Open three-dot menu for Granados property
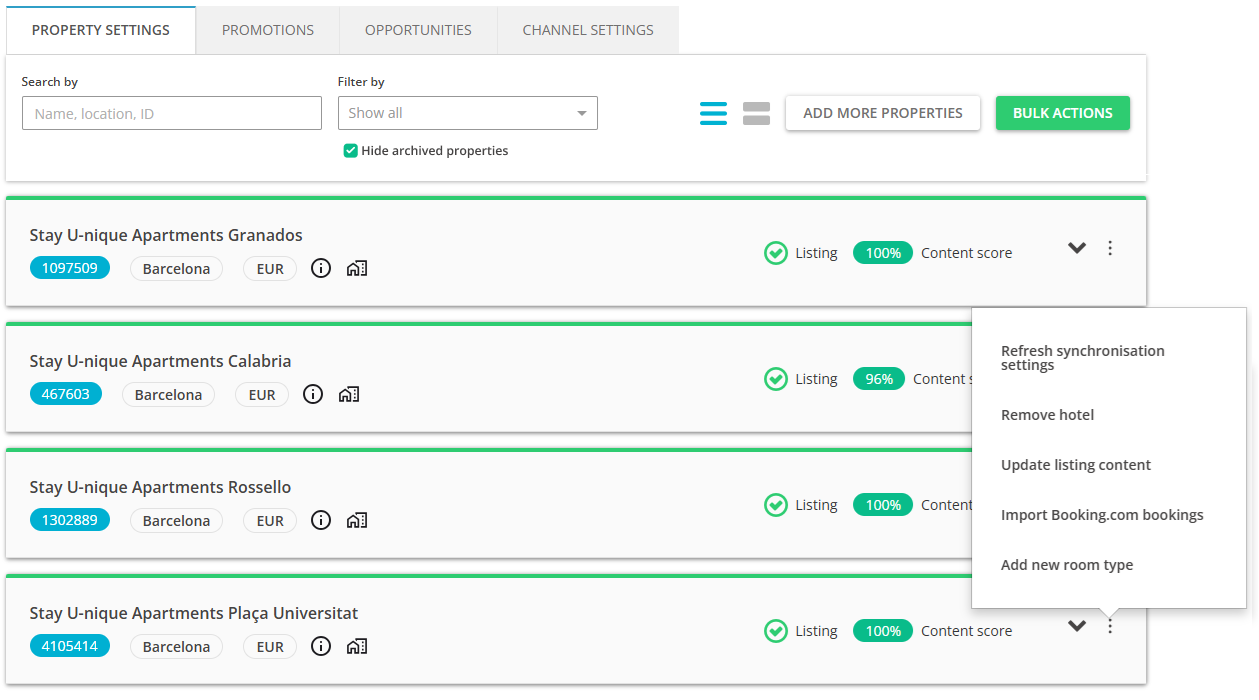Viewport: 1259px width, 700px height. tap(1110, 248)
